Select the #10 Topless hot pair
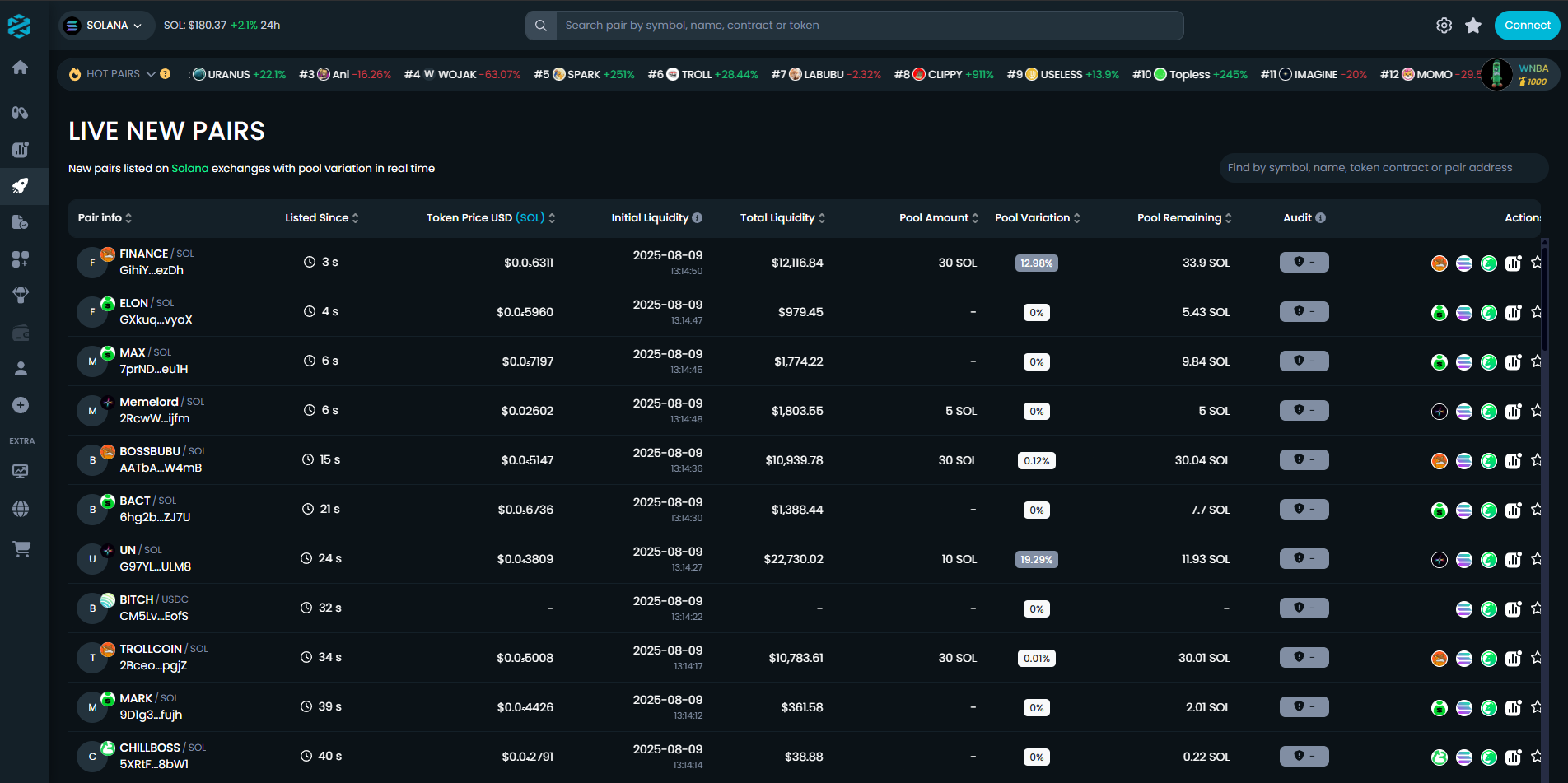1568x783 pixels. tap(1190, 74)
